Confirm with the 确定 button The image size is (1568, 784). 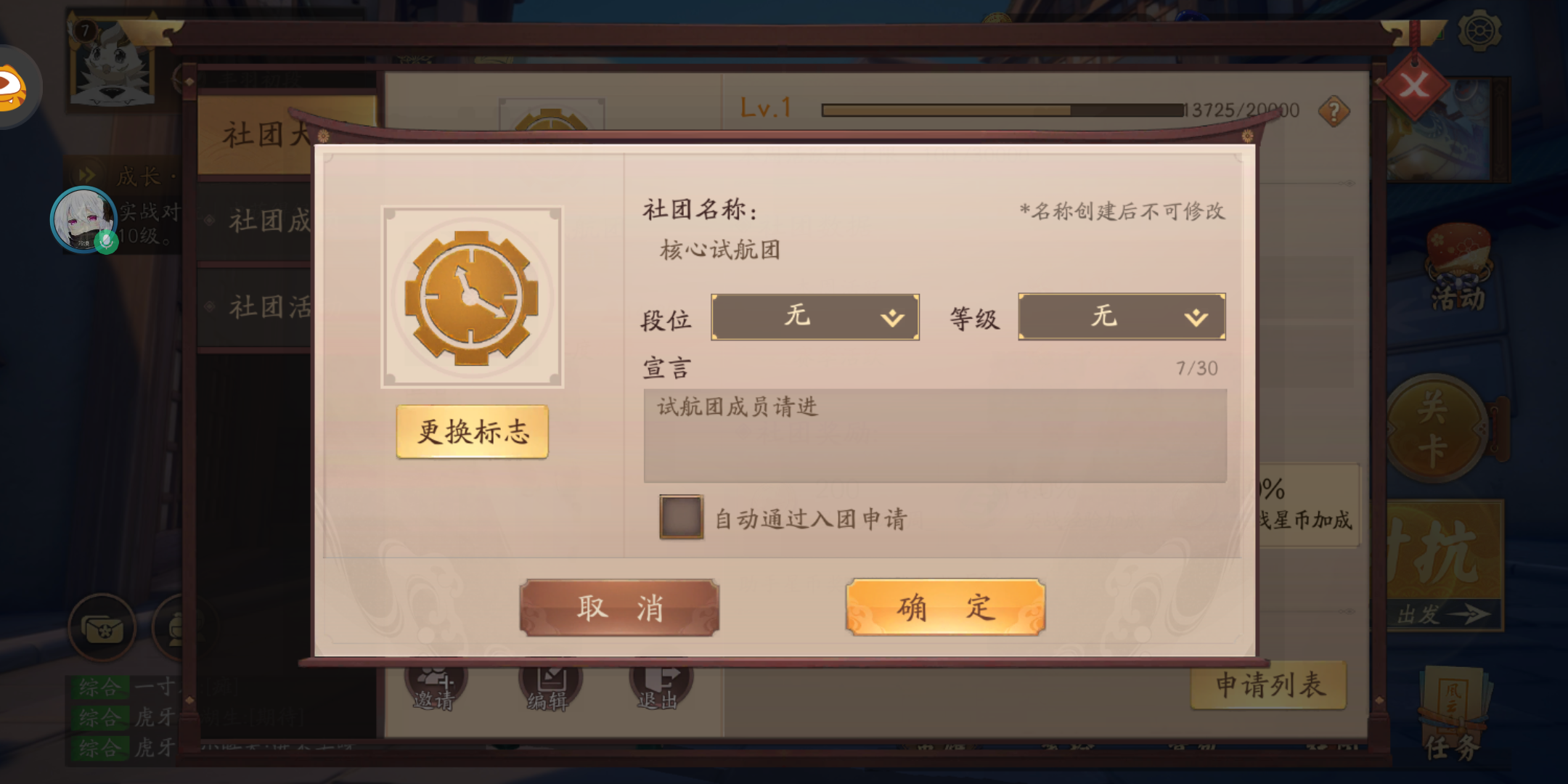[945, 607]
